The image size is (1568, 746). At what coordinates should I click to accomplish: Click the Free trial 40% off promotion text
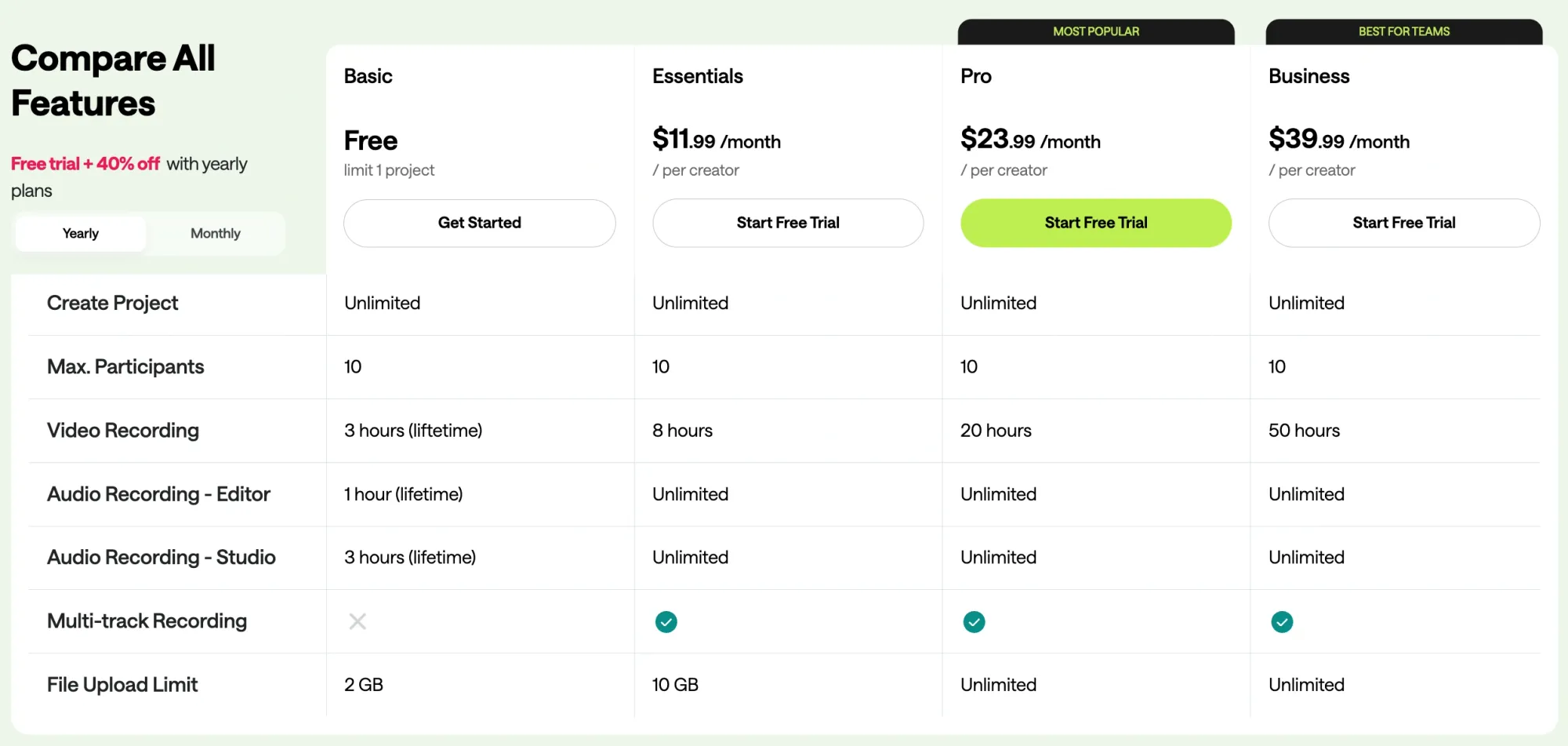pyautogui.click(x=85, y=163)
